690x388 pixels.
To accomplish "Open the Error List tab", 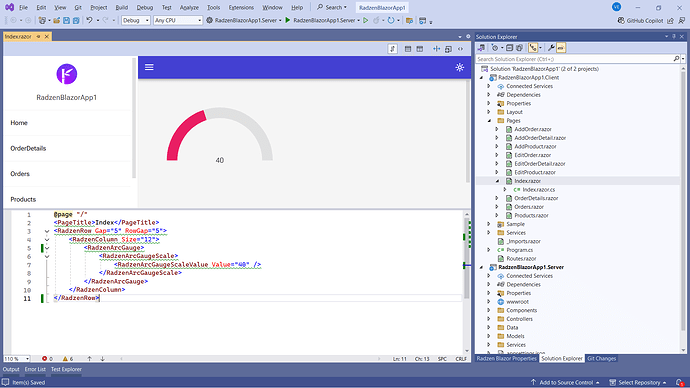I will [x=35, y=370].
